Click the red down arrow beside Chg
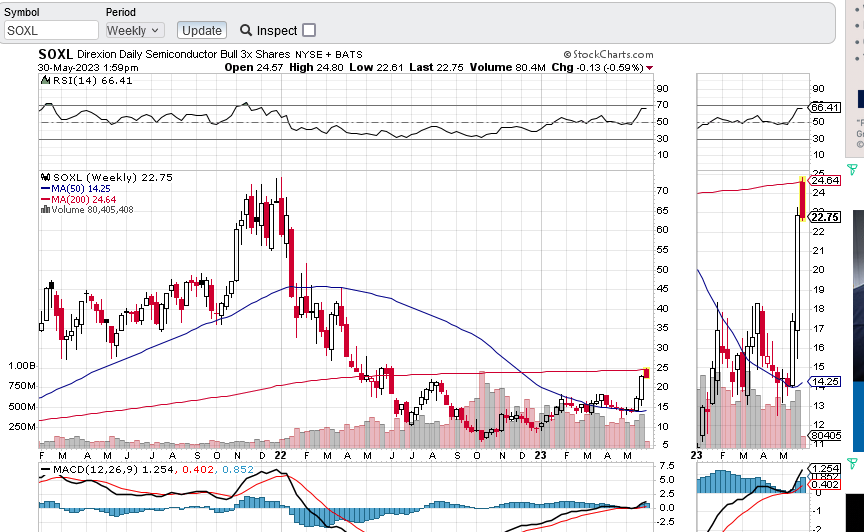The width and height of the screenshot is (864, 532). click(x=650, y=68)
